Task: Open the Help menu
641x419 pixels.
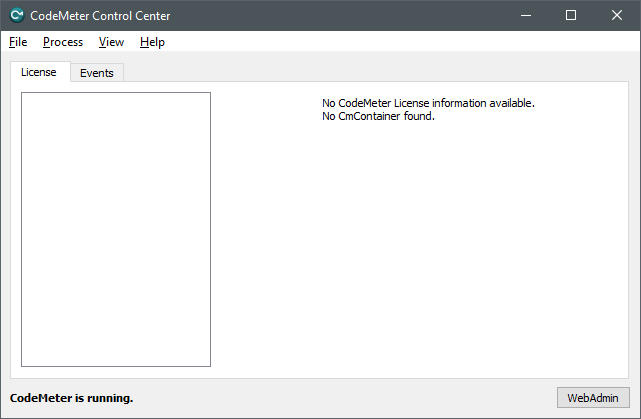Action: (152, 42)
